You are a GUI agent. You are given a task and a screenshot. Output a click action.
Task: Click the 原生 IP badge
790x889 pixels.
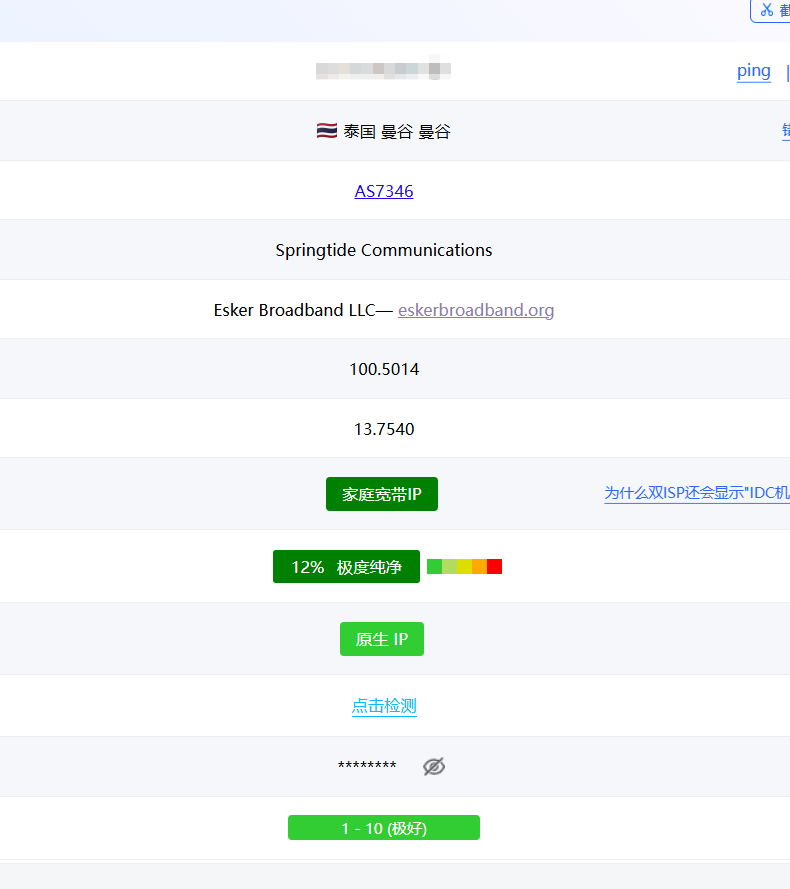click(382, 639)
